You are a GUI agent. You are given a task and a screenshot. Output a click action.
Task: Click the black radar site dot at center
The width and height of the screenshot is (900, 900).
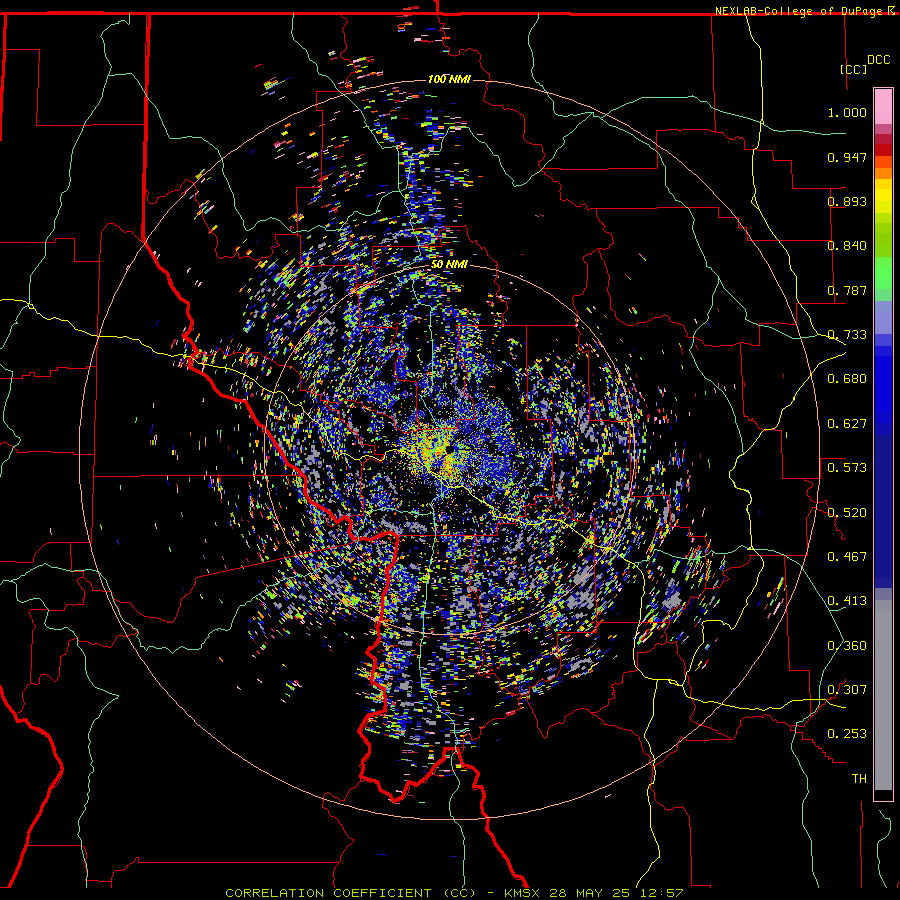tap(449, 450)
